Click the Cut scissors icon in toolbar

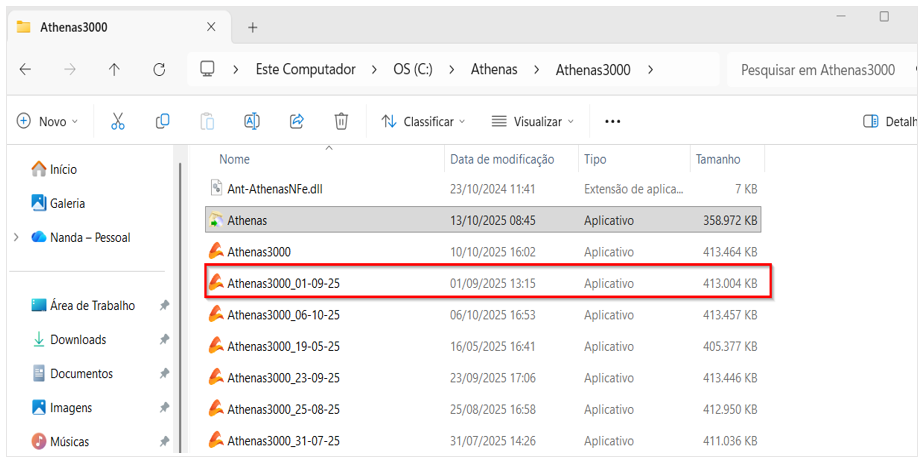[x=117, y=121]
